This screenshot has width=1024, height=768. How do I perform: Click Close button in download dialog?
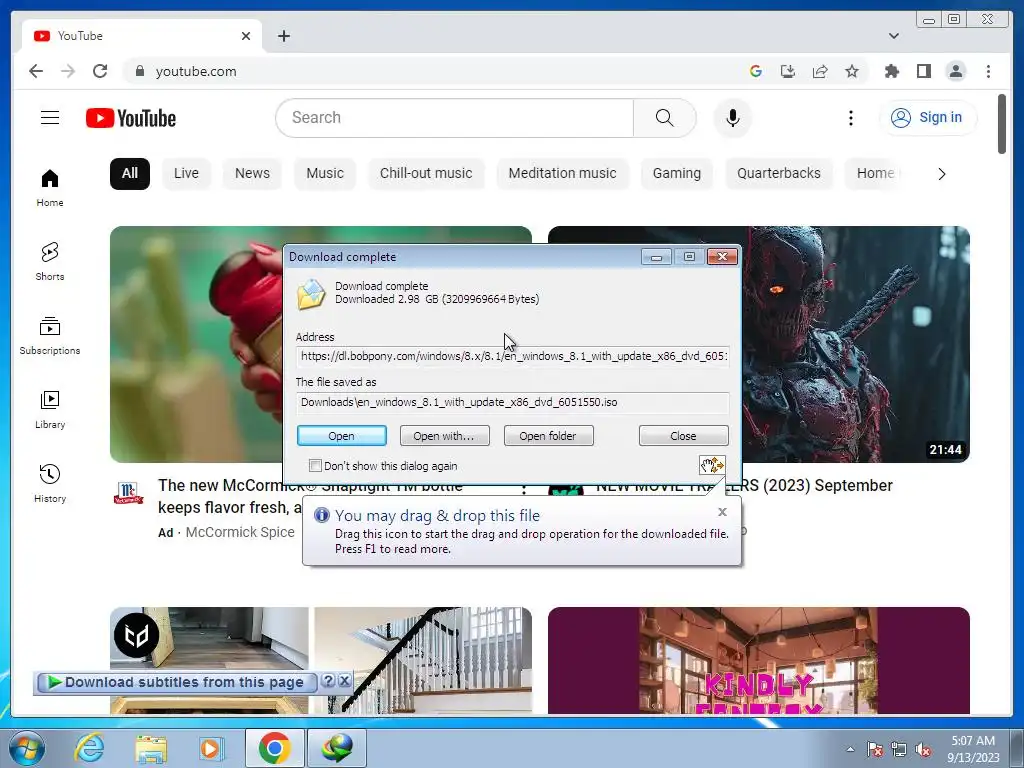pyautogui.click(x=683, y=436)
